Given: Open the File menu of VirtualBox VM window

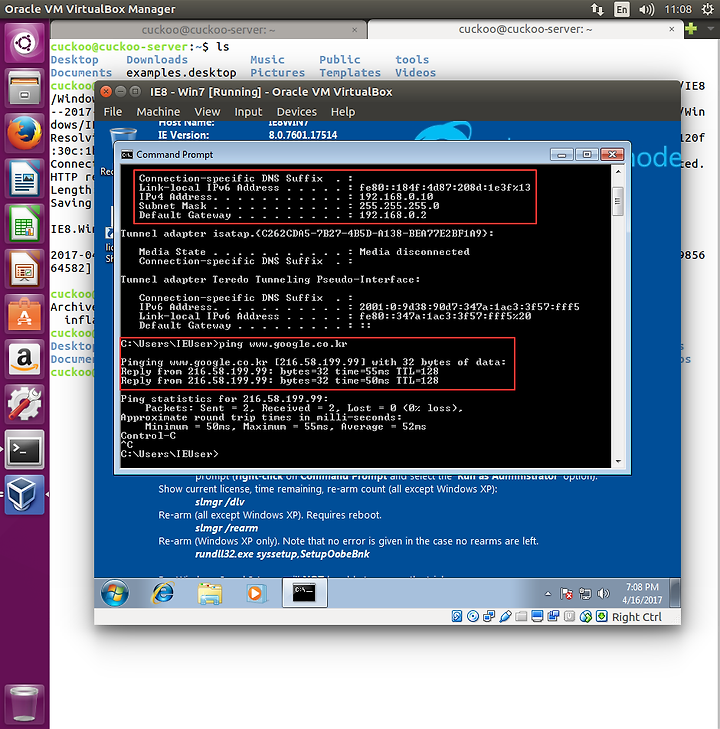Looking at the screenshot, I should 113,112.
